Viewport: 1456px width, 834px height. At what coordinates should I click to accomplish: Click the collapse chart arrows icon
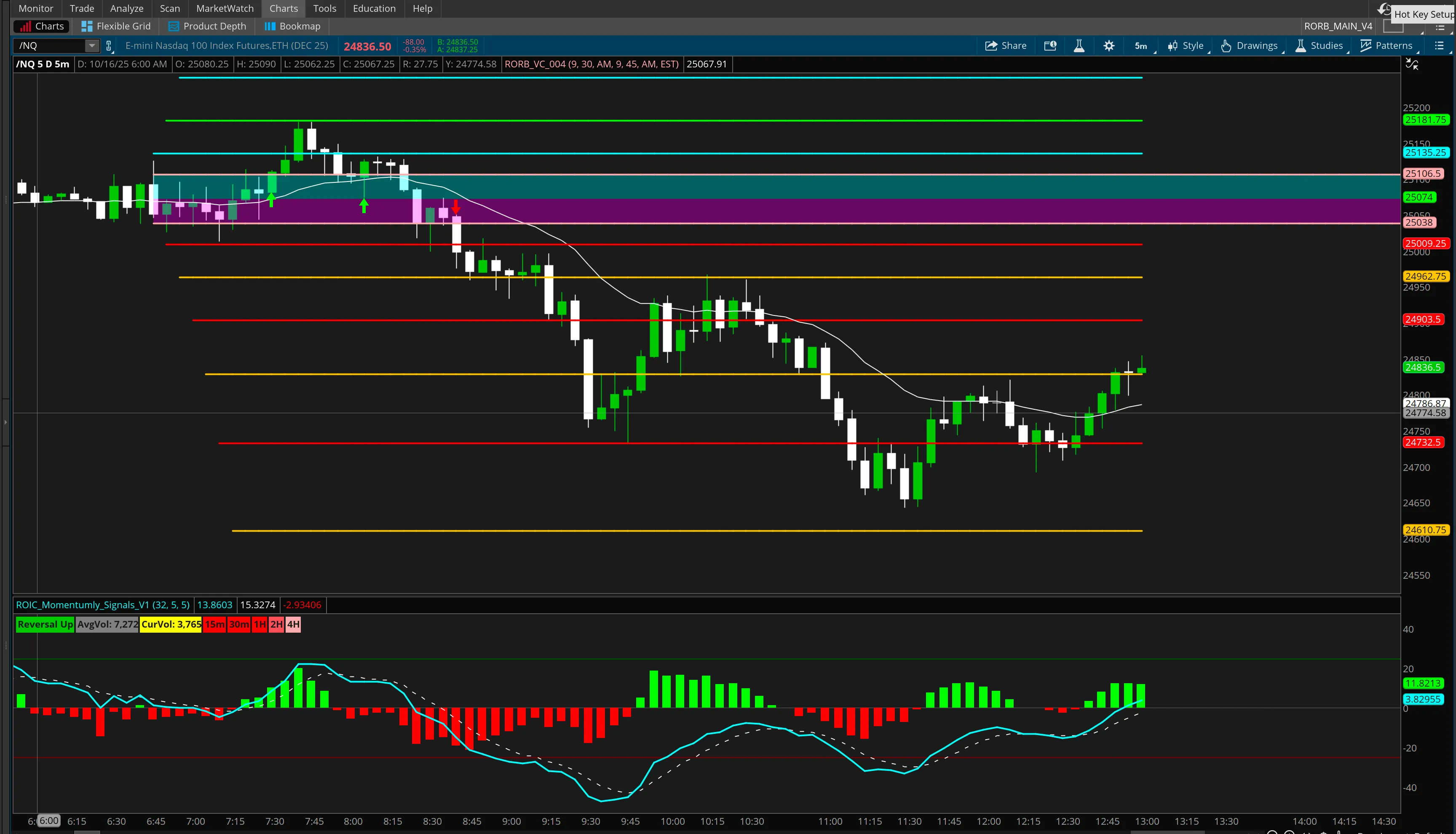(x=1412, y=65)
